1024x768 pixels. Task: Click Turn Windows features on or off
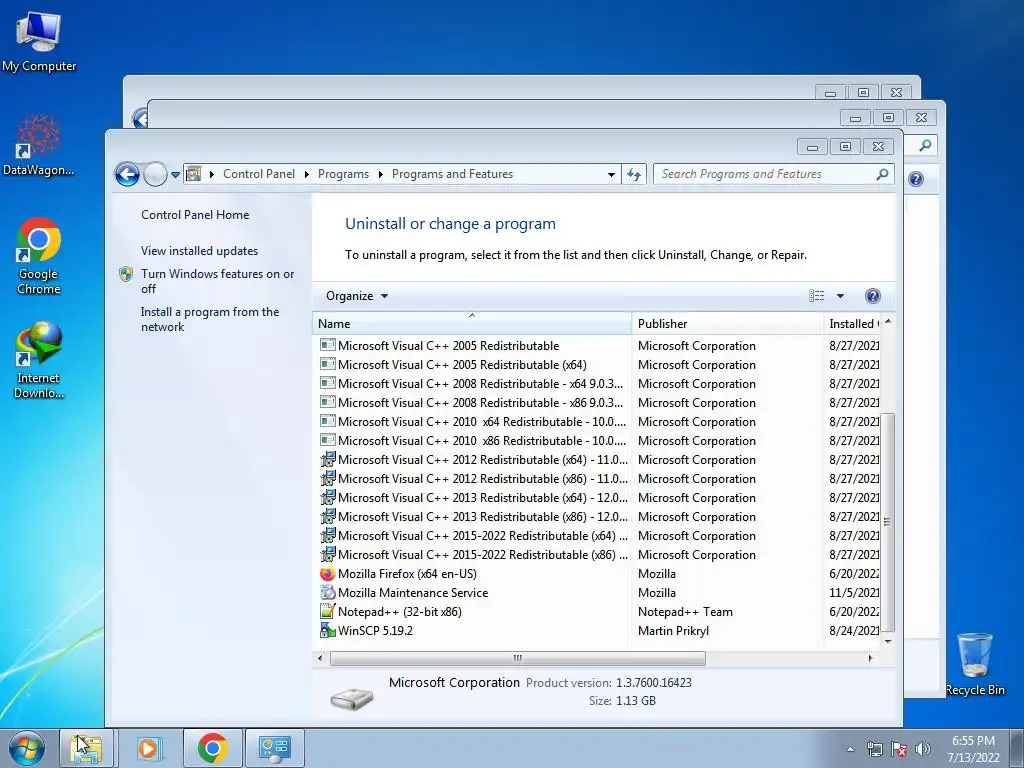coord(217,281)
